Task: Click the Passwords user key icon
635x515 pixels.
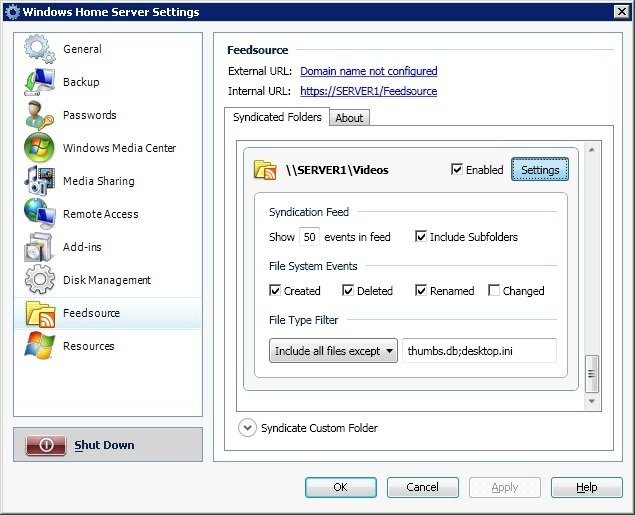Action: [x=39, y=115]
